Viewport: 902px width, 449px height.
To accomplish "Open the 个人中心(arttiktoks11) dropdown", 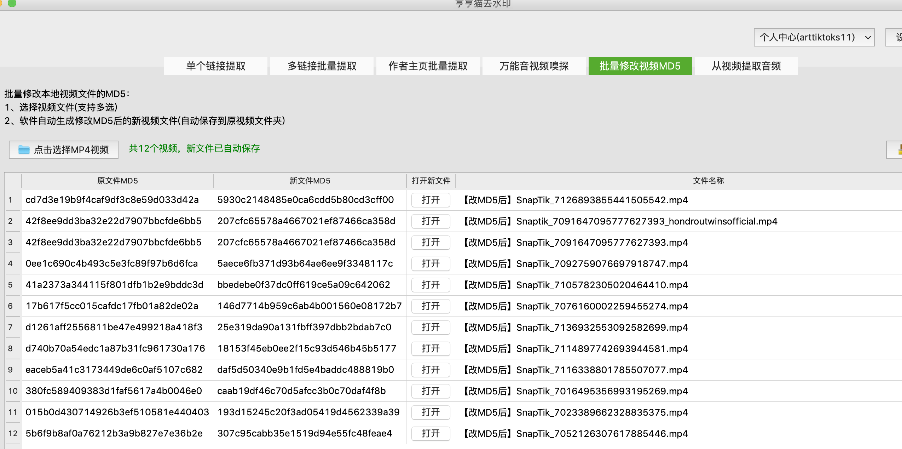I will (814, 37).
